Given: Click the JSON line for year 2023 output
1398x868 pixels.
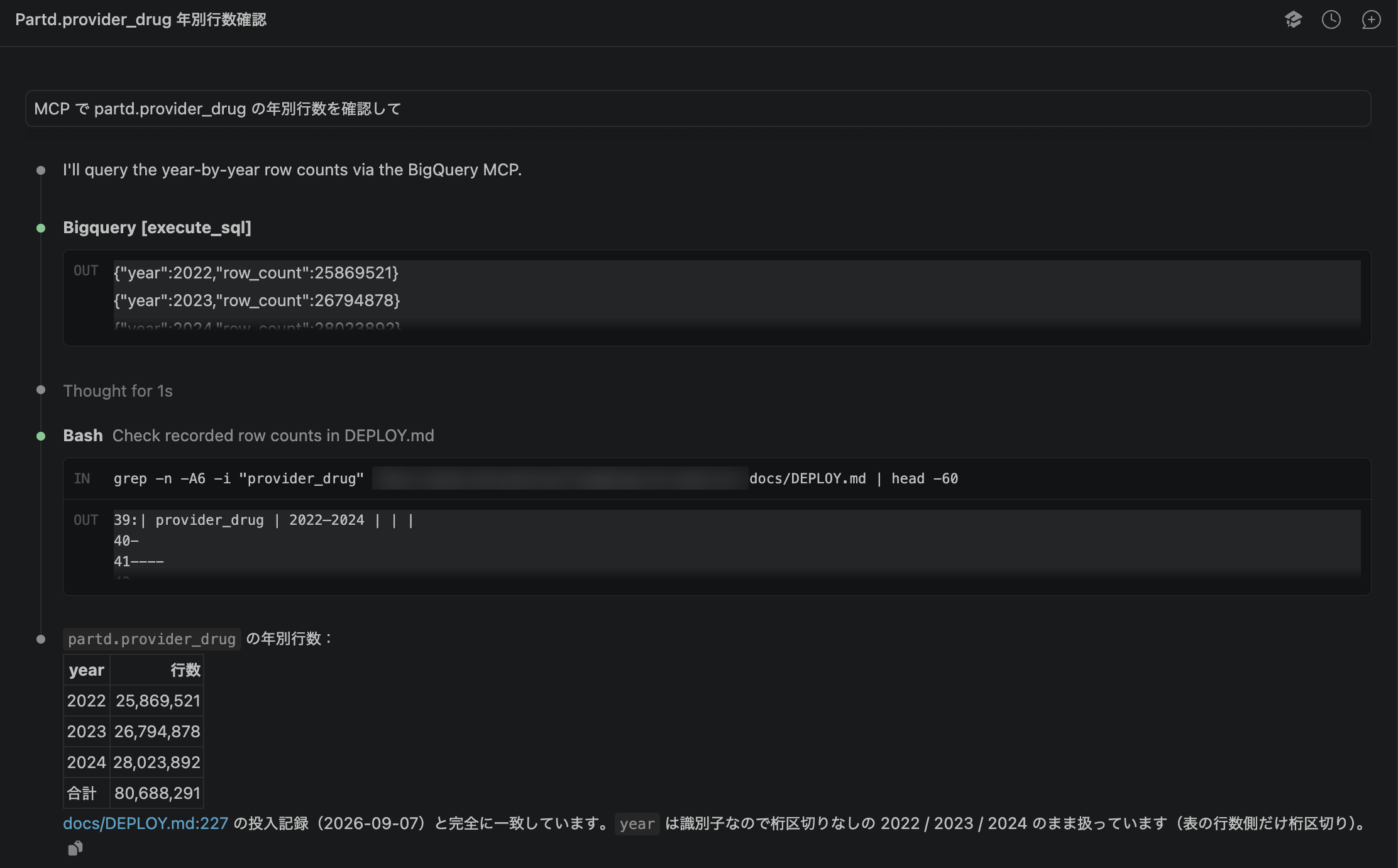Looking at the screenshot, I should tap(257, 300).
